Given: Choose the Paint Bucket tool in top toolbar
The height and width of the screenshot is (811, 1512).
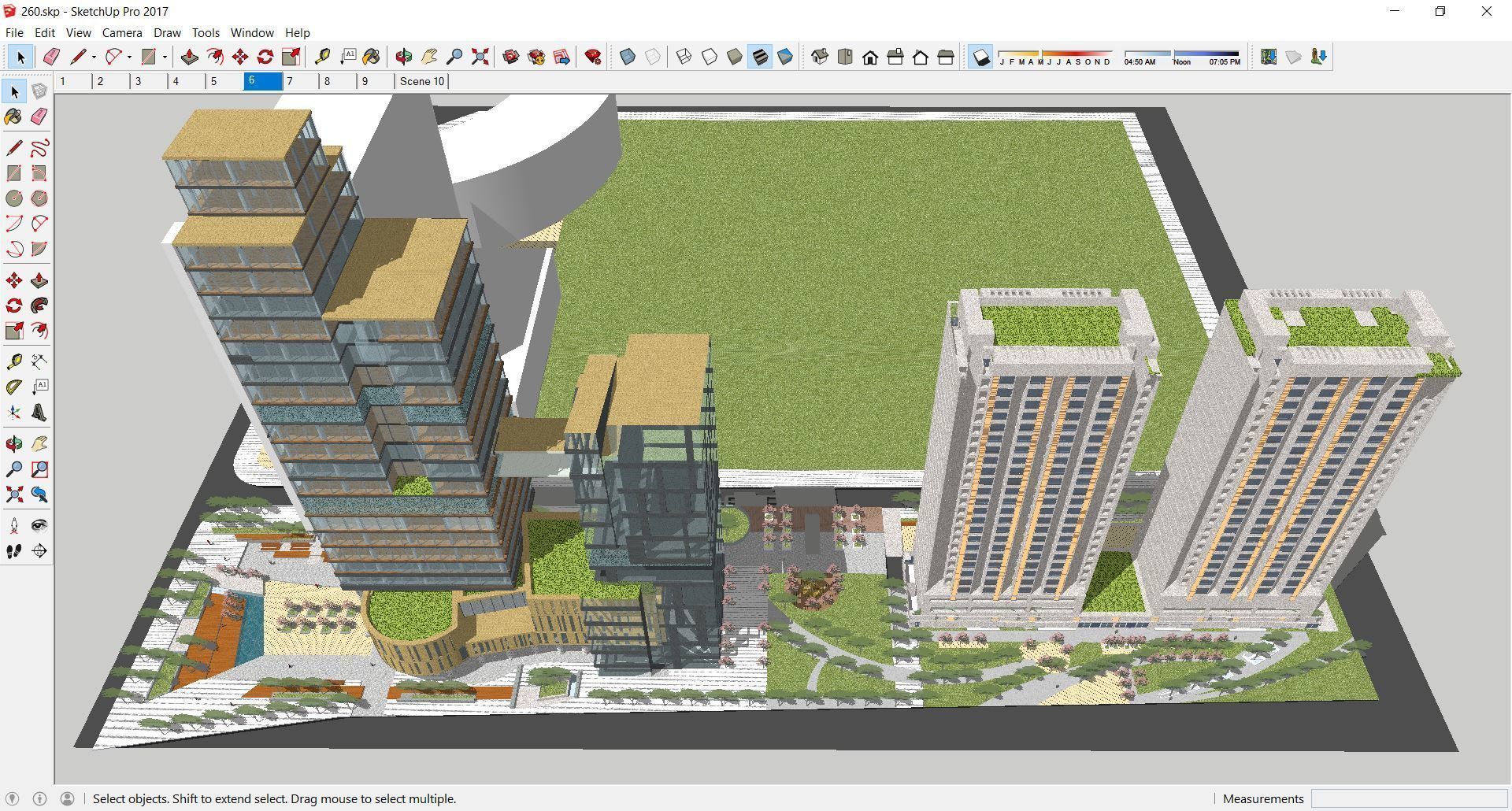Looking at the screenshot, I should tap(371, 57).
